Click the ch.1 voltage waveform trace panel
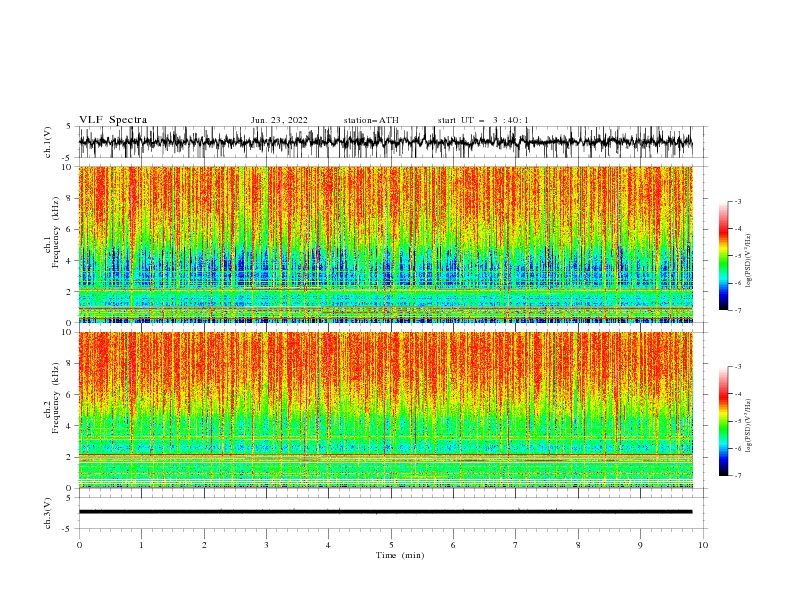This screenshot has width=792, height=612. coord(386,142)
